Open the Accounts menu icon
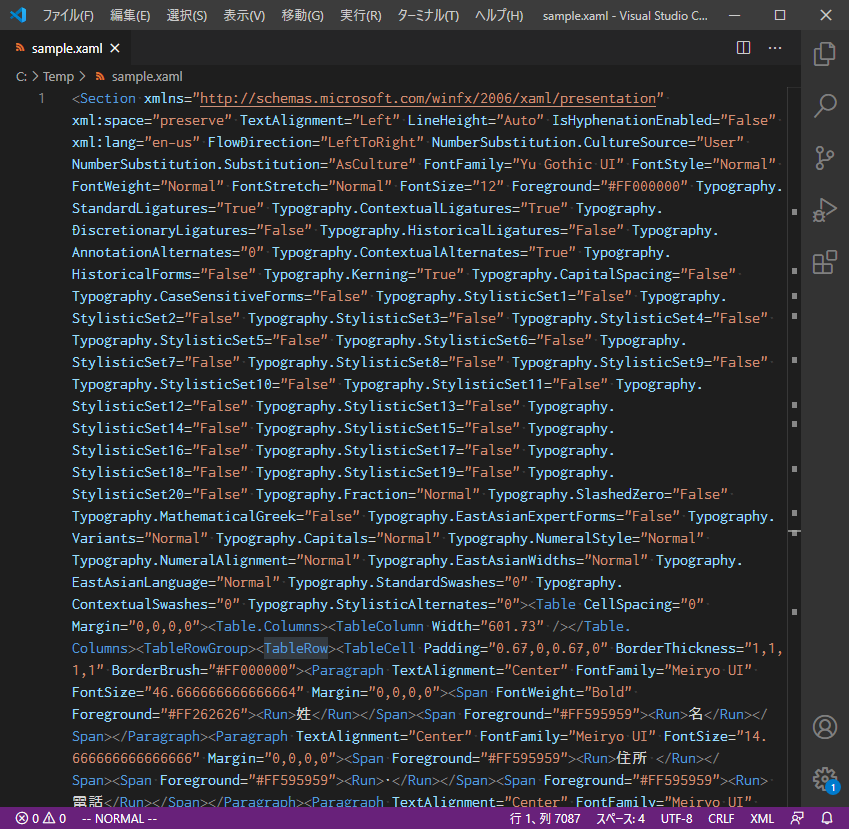Viewport: 849px width, 829px height. click(825, 727)
